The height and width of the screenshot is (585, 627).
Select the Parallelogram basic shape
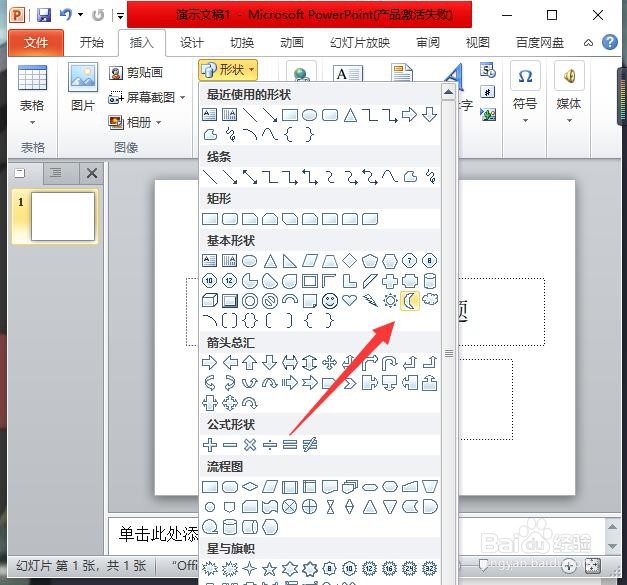pos(310,261)
